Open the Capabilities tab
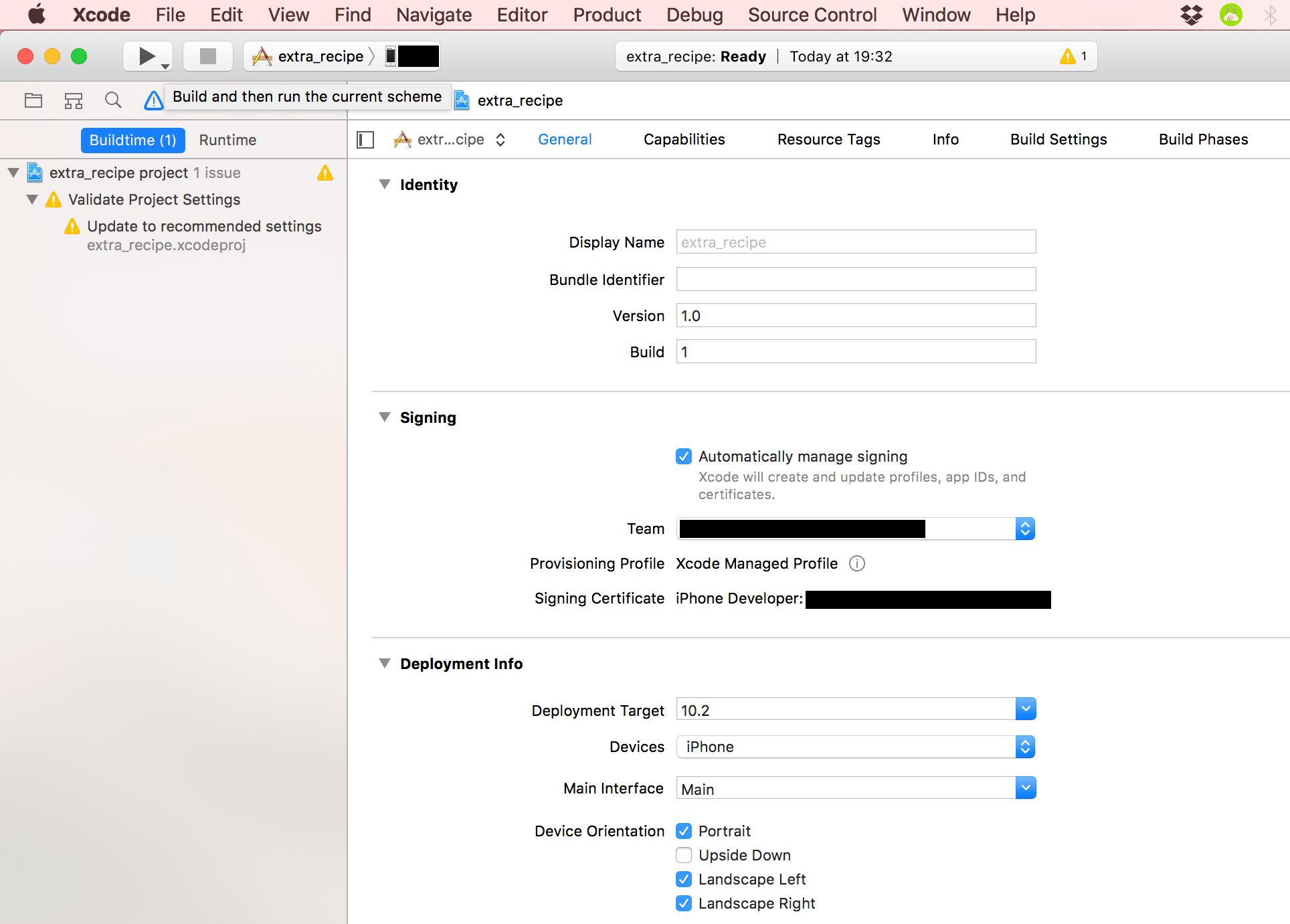1290x924 pixels. tap(684, 139)
